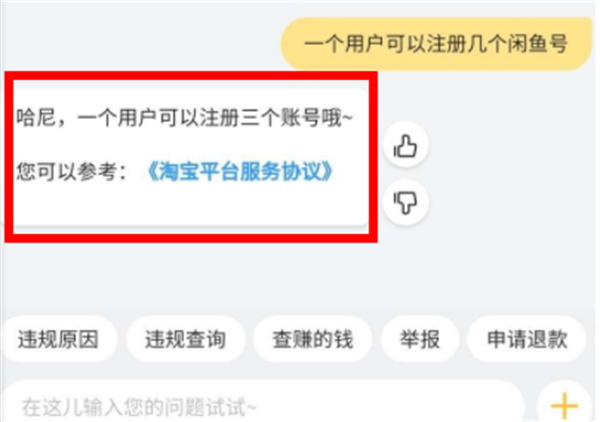This screenshot has height=422, width=600.
Task: Mark the bot answer as helpful
Action: coord(405,145)
